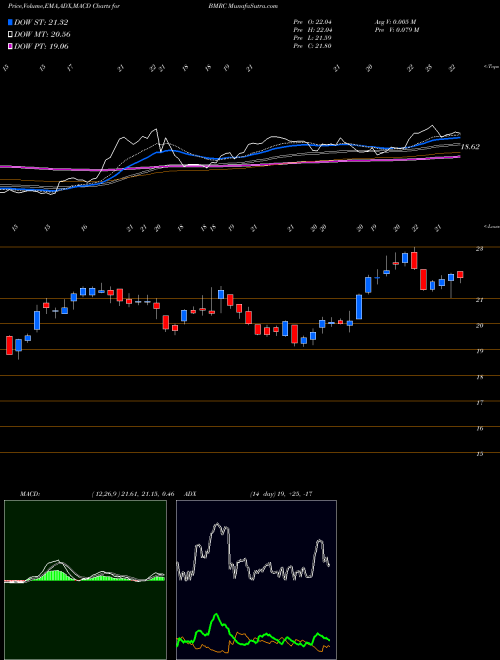Click the price axis label '16'
This screenshot has height=660, width=500.
coord(479,428)
